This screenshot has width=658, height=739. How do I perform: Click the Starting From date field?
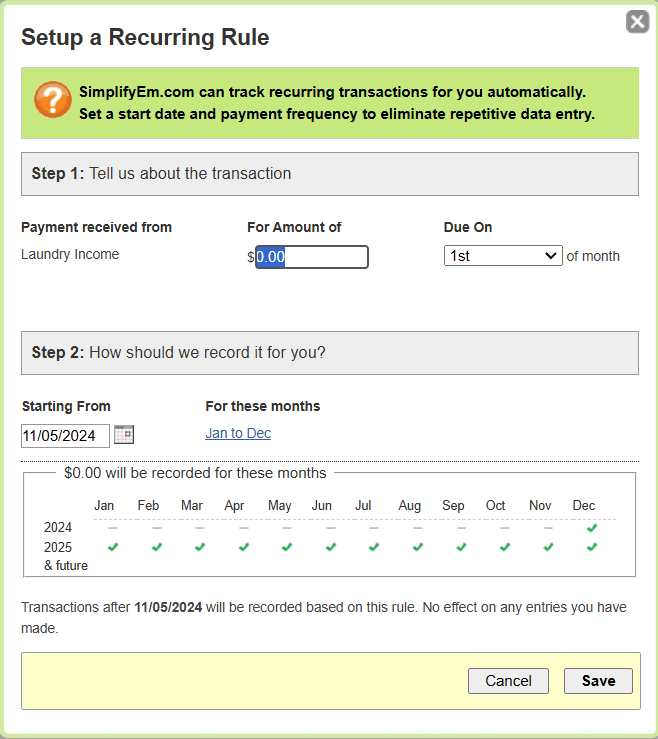[x=65, y=435]
